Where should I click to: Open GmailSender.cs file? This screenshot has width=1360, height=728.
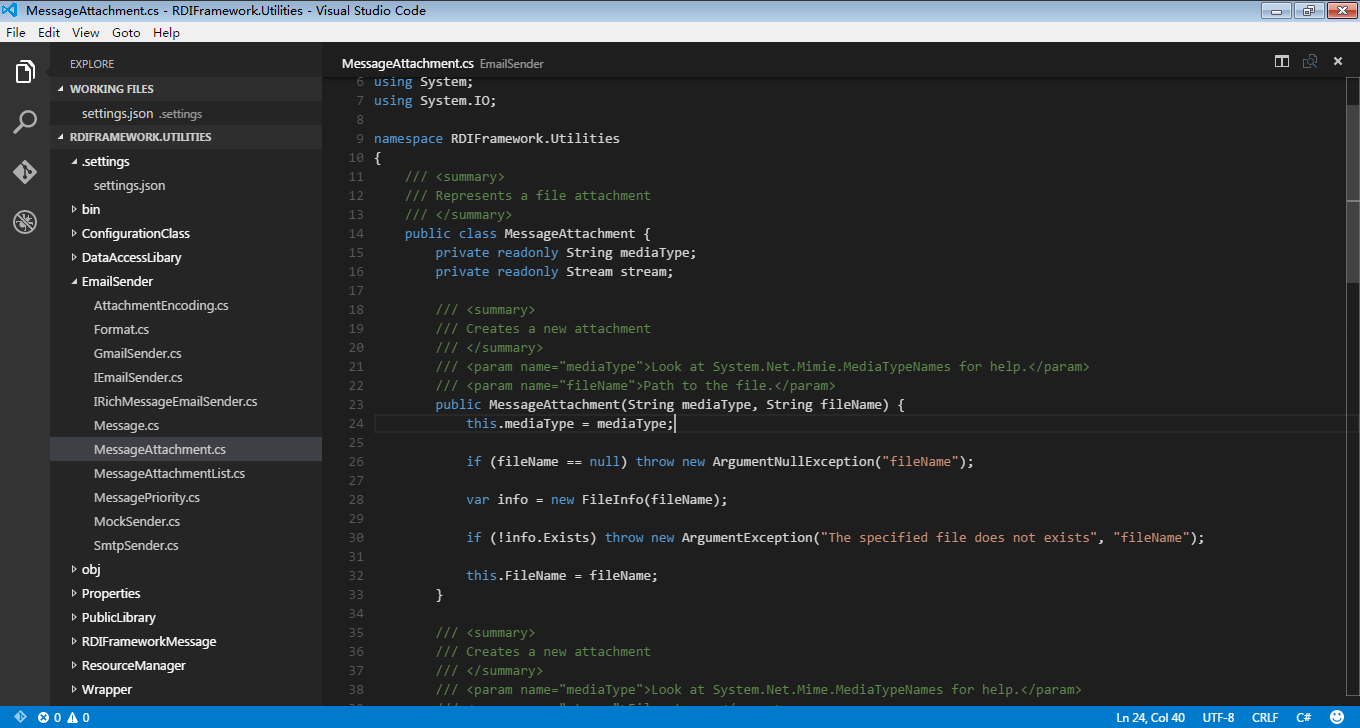186,353
